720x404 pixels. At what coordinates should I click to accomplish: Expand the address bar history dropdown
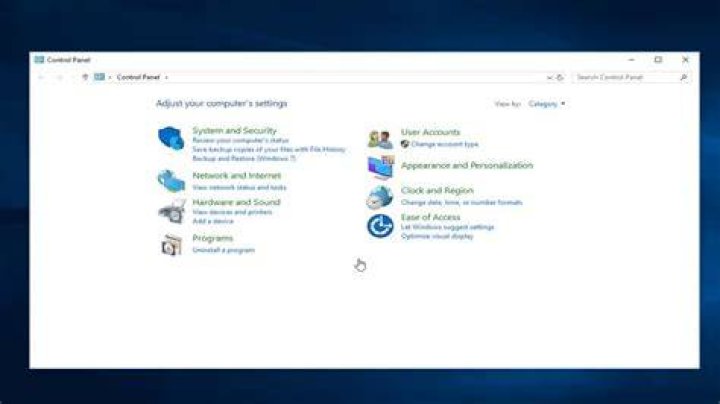[549, 77]
